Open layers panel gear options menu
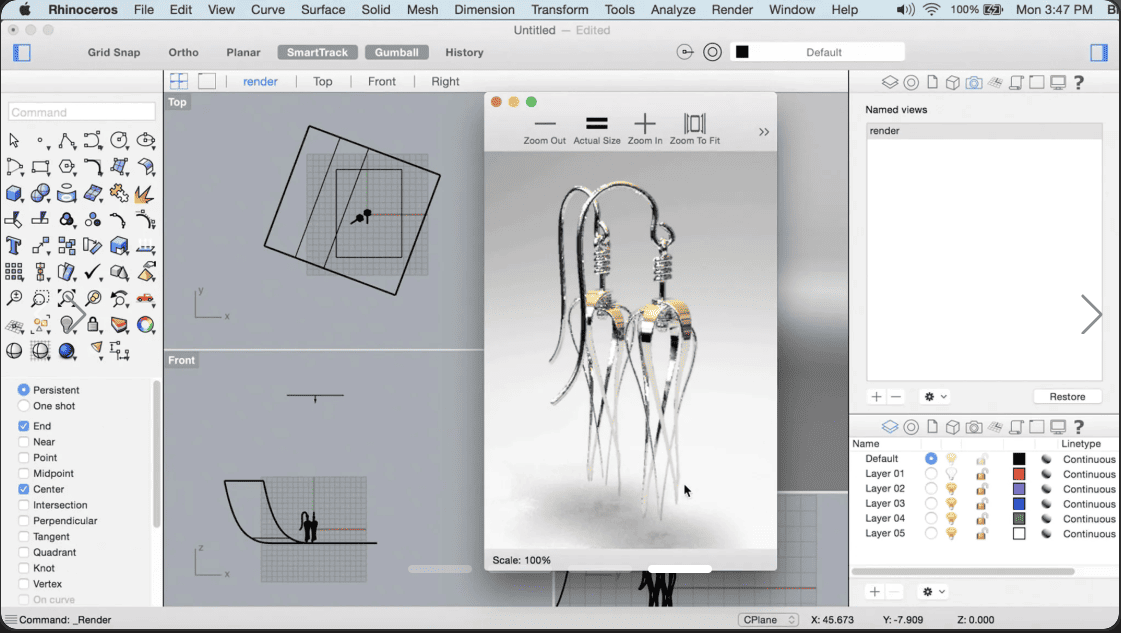 pyautogui.click(x=934, y=592)
